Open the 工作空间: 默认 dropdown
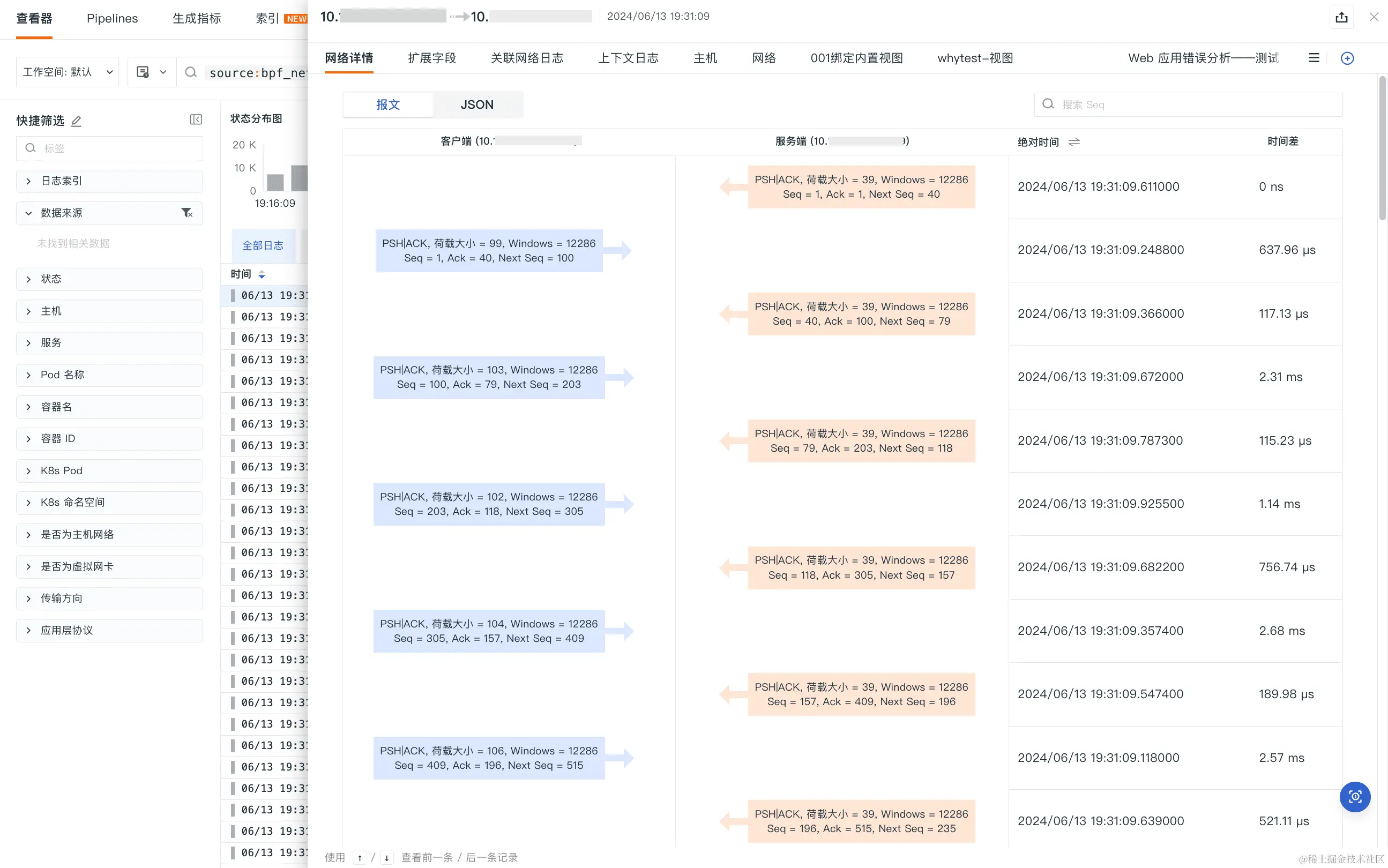 [x=67, y=72]
